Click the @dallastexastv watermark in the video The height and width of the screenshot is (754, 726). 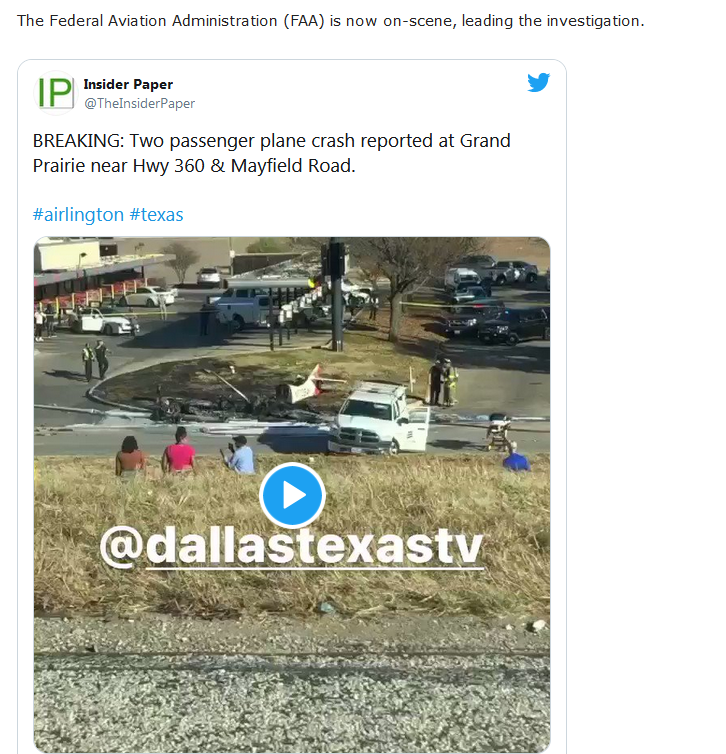[x=291, y=547]
